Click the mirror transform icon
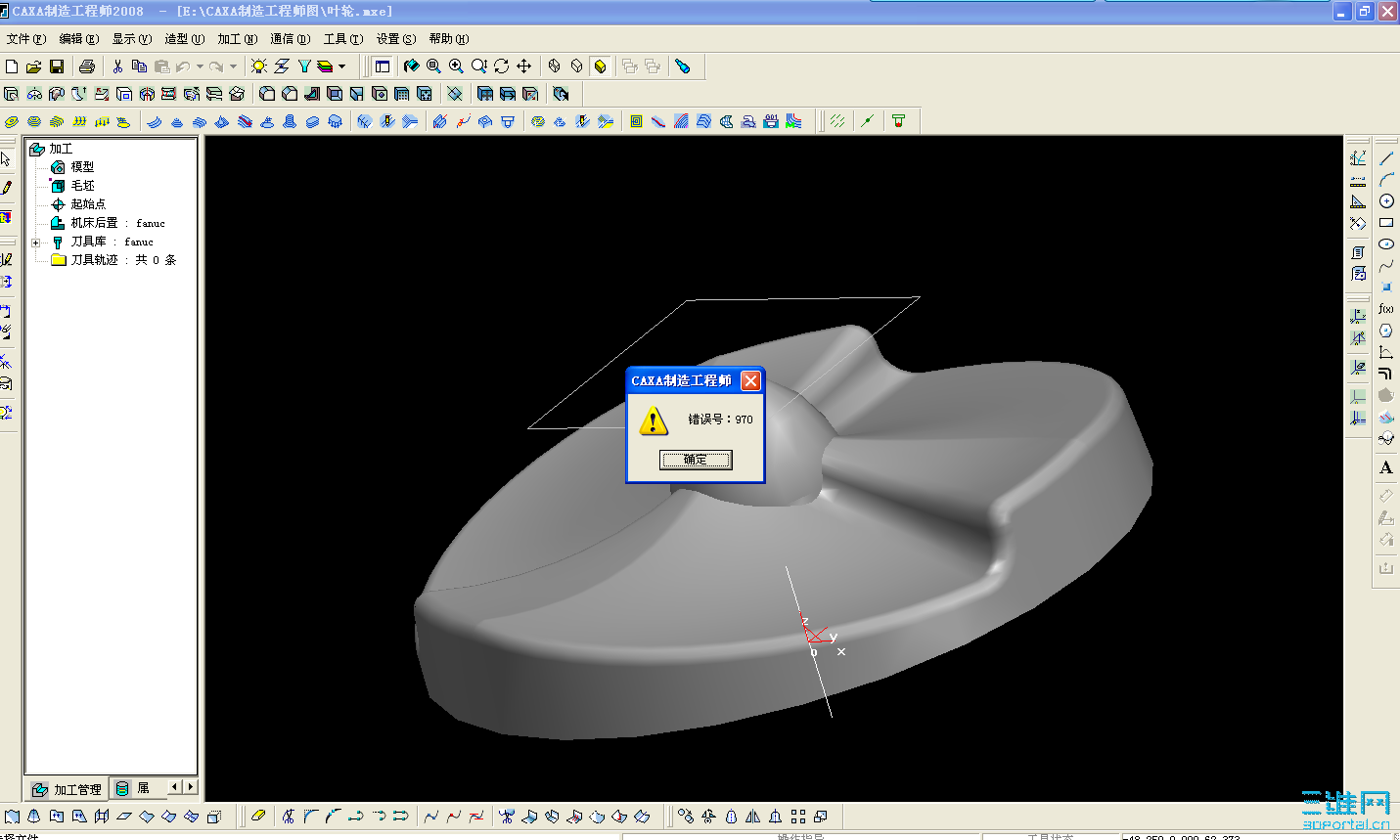1400x840 pixels. click(753, 816)
